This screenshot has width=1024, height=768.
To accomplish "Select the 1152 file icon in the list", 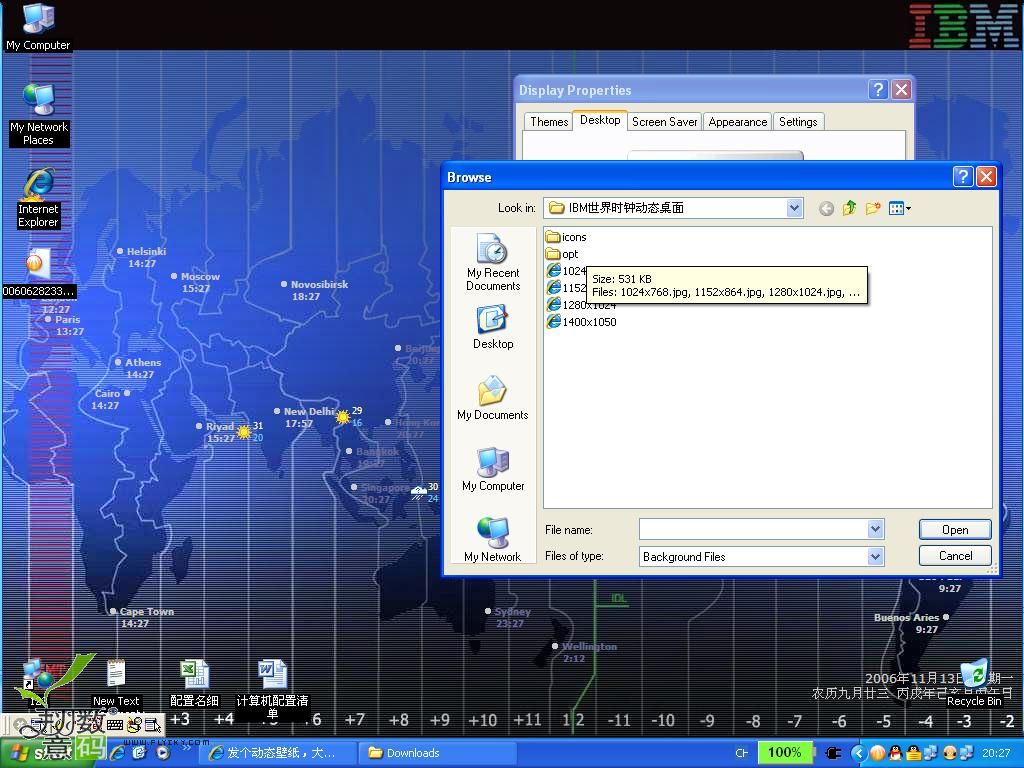I will click(x=554, y=287).
